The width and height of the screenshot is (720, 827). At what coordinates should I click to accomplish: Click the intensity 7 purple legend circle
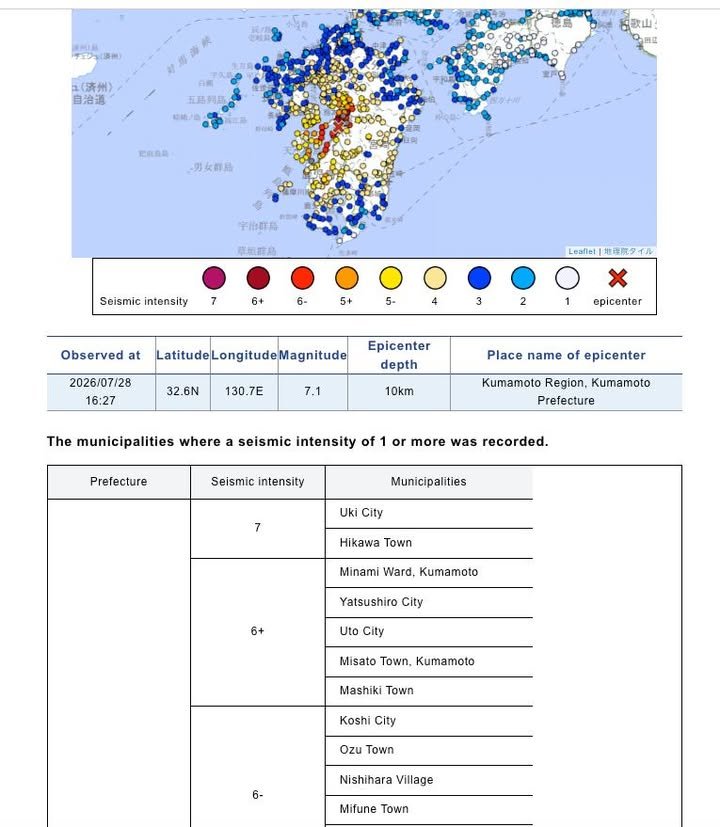[x=214, y=278]
